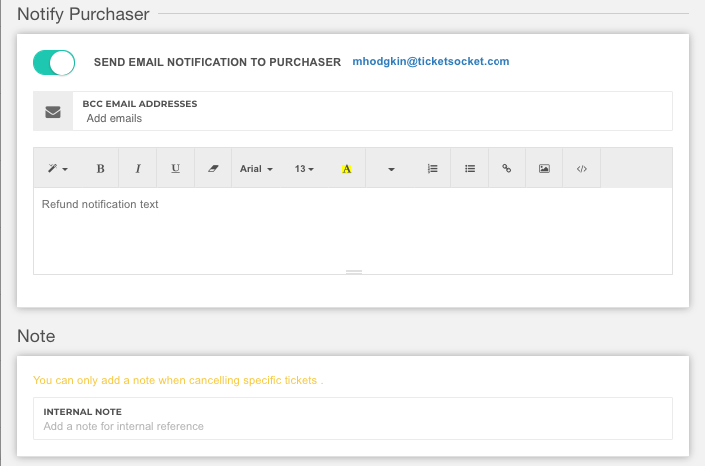Apply the yellow highlight text color

pyautogui.click(x=346, y=169)
